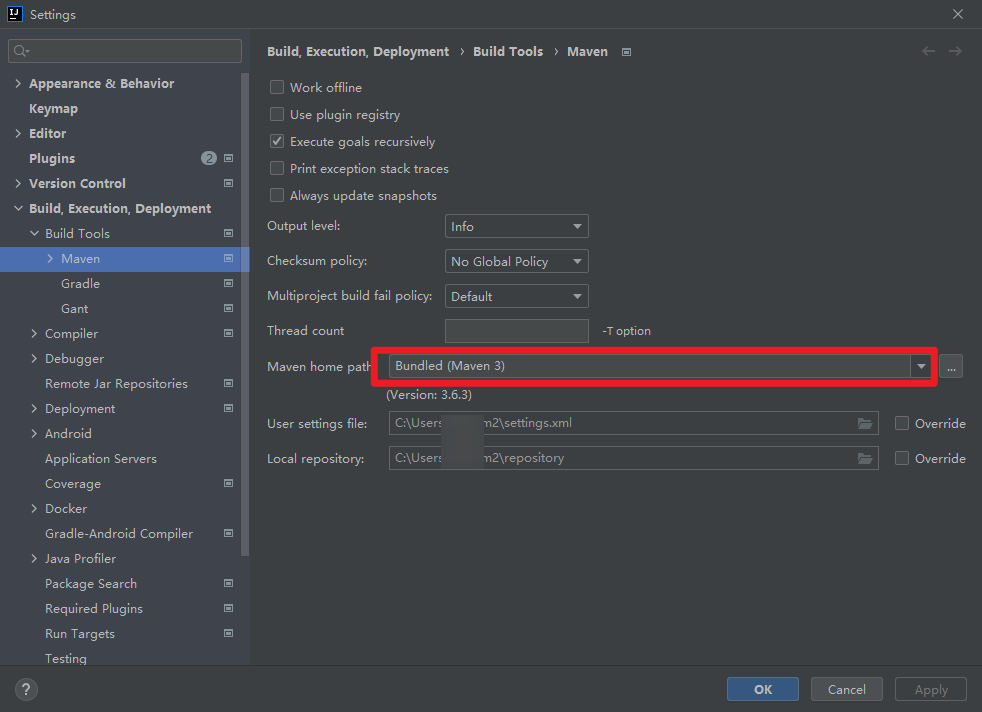Click the project-level icon beside Compiler
This screenshot has width=982, height=712.
point(229,334)
